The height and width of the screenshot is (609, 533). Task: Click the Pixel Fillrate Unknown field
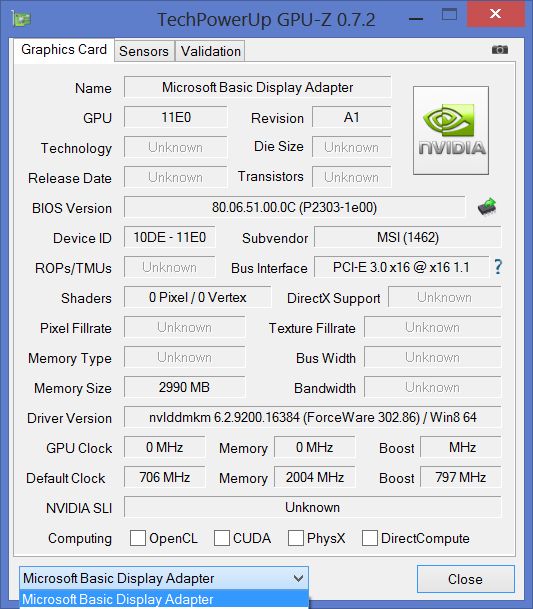pos(185,327)
